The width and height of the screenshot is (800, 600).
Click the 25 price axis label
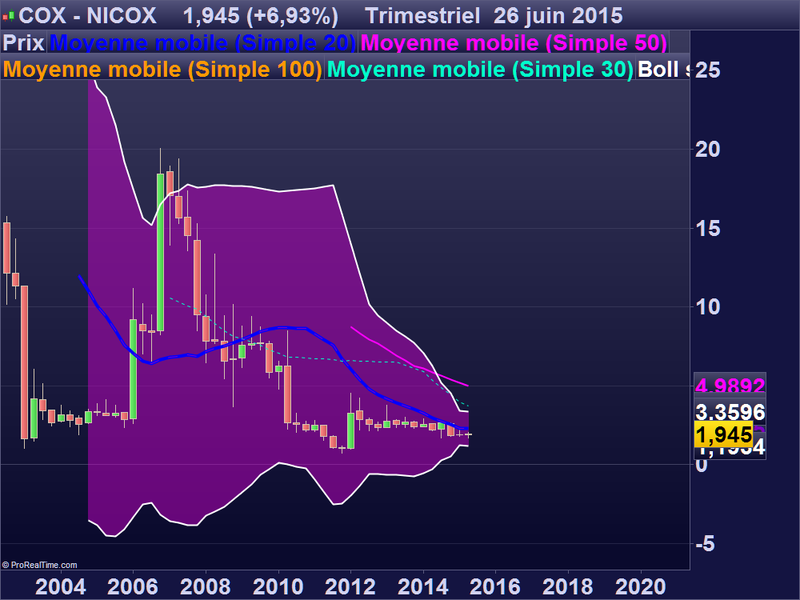point(708,70)
